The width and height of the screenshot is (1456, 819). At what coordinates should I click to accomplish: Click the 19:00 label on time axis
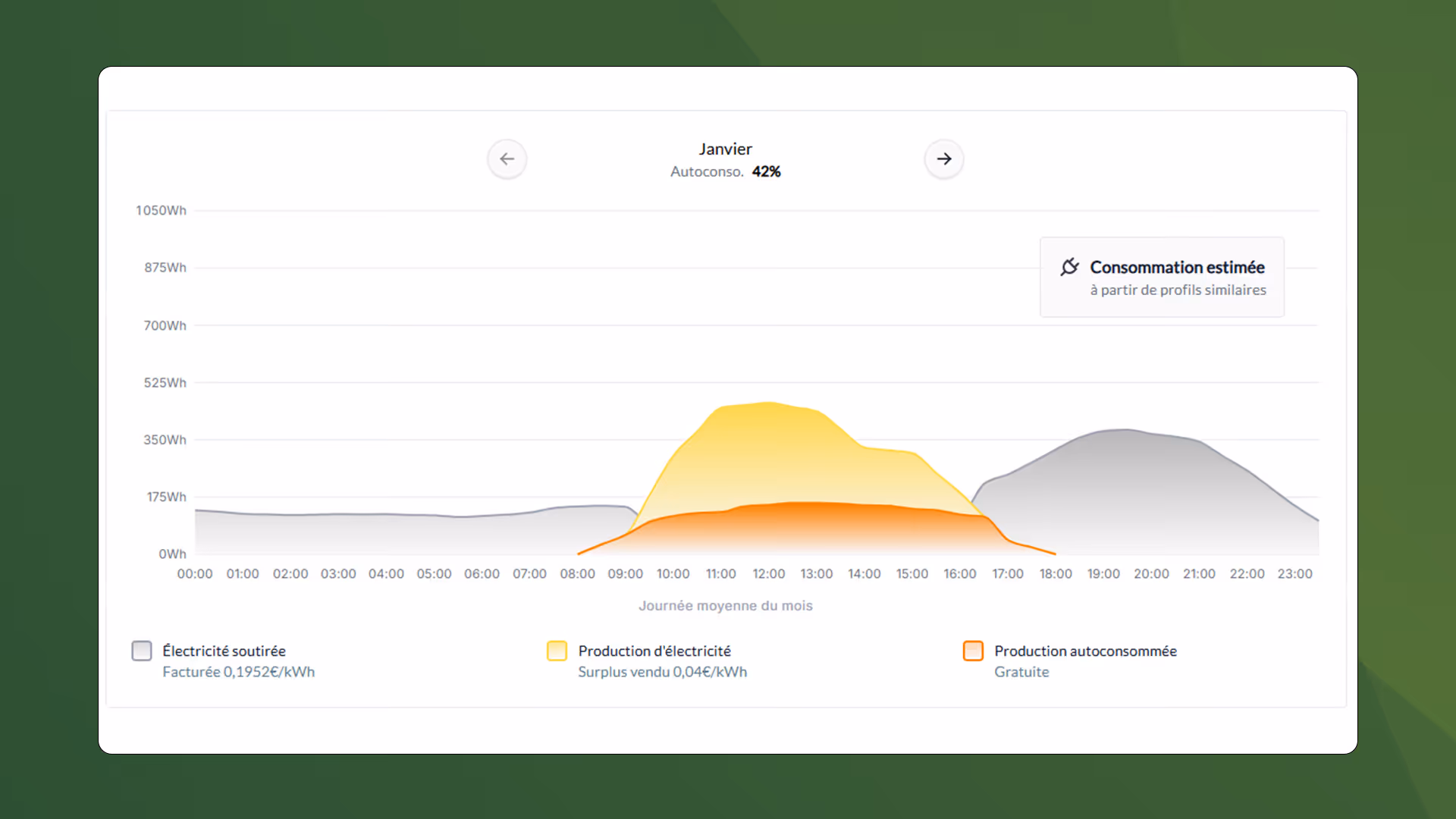[x=1103, y=574]
